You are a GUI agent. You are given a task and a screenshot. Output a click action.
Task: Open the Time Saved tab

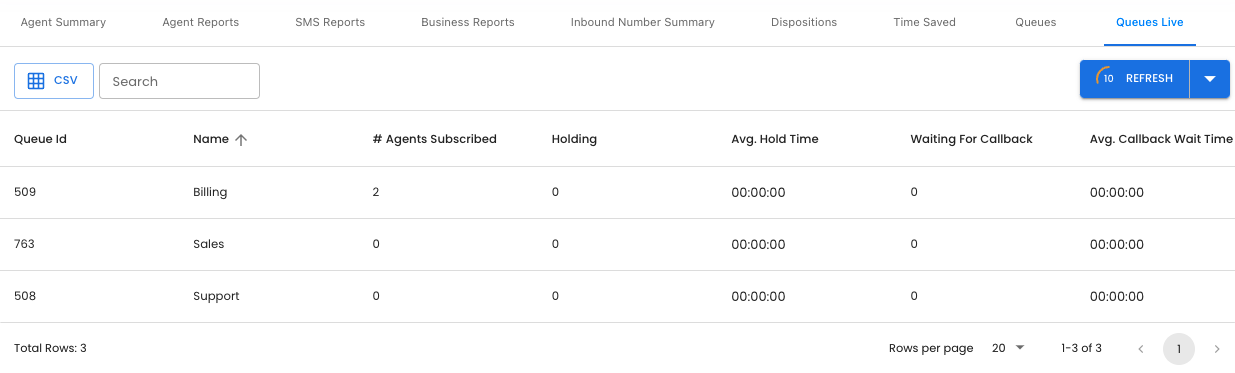point(924,22)
